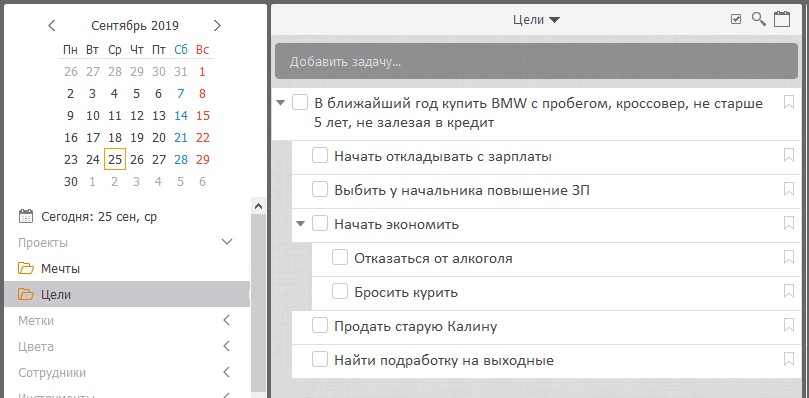Click the sidebar scrollbar up arrow
Screen dimensions: 809x398
tap(258, 205)
